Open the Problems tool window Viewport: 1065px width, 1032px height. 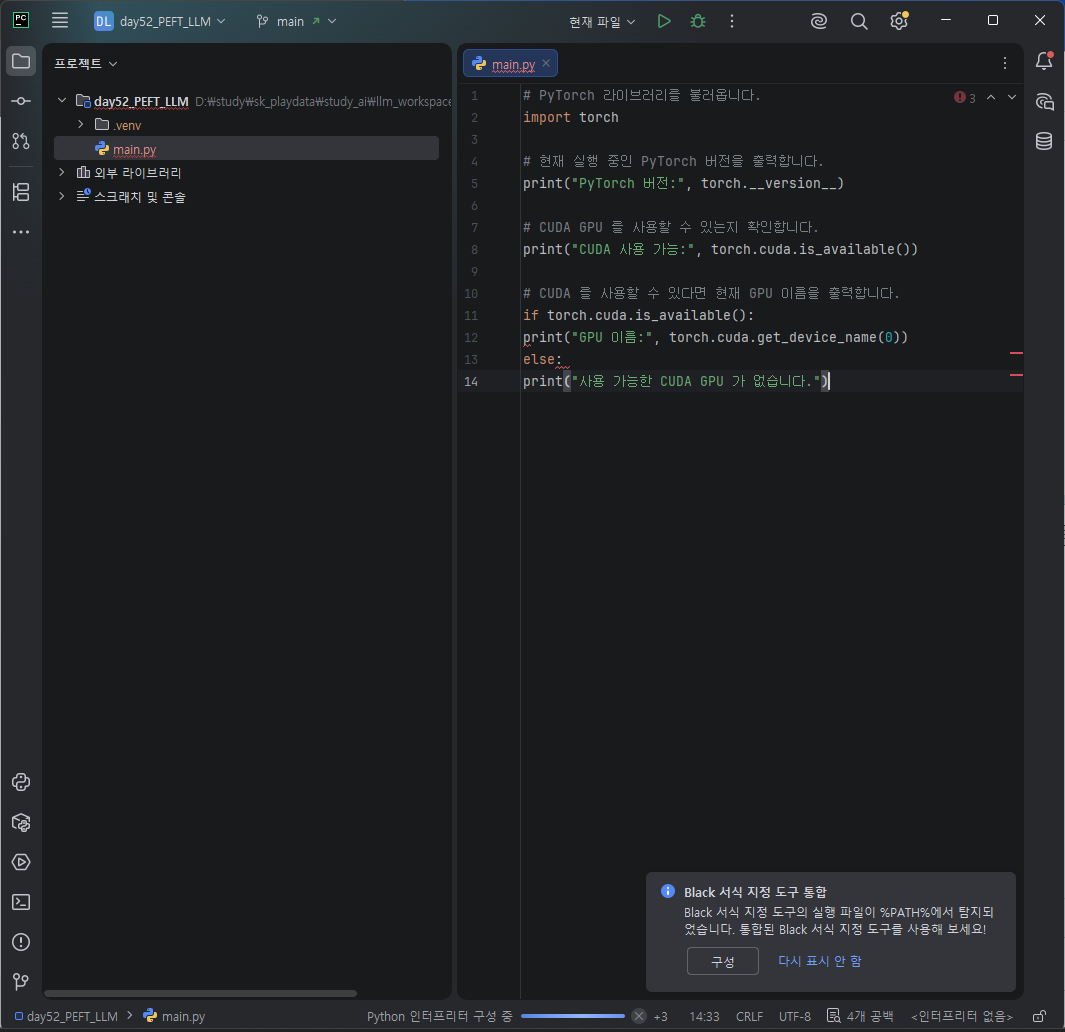click(21, 942)
